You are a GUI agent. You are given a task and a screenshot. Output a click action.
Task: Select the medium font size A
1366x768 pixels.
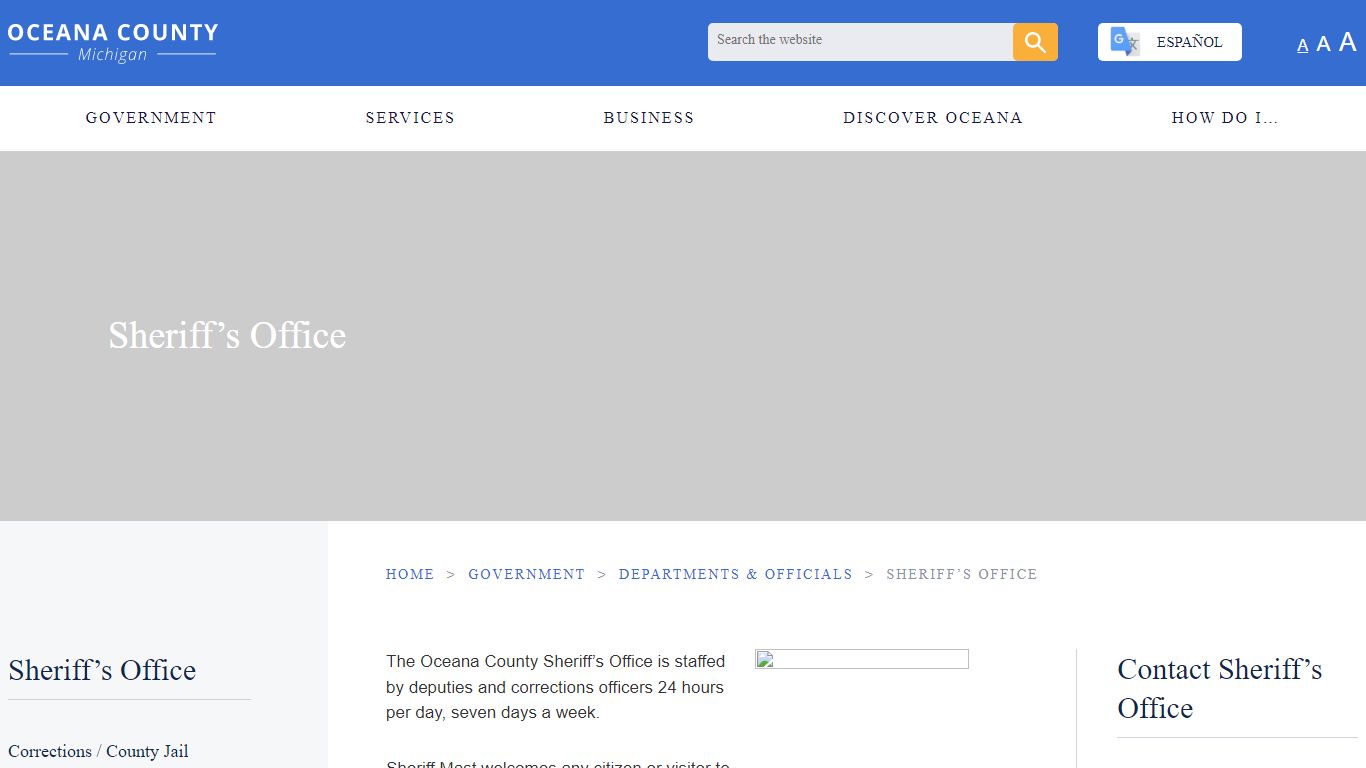coord(1323,43)
